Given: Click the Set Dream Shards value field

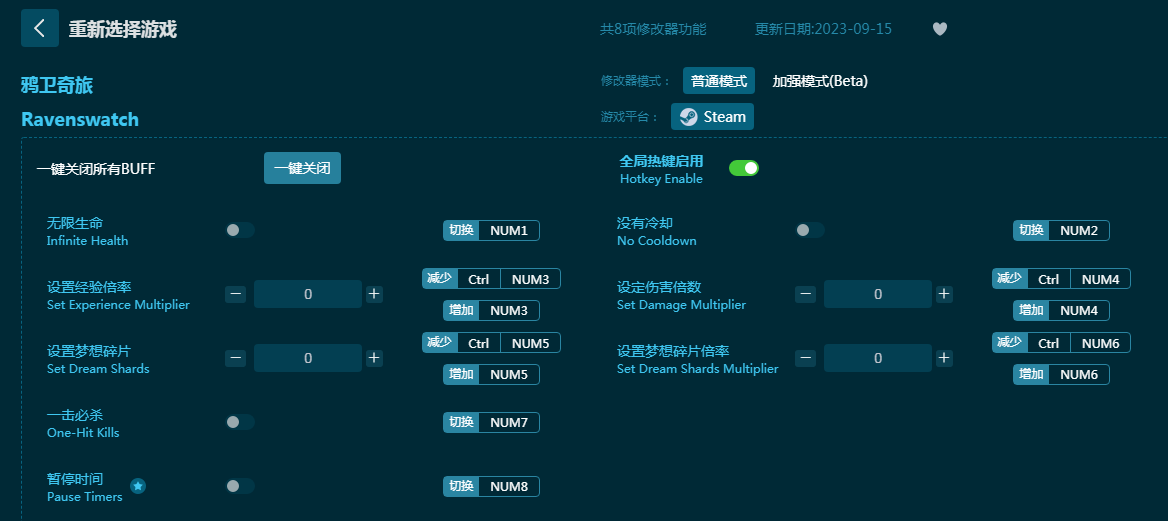Looking at the screenshot, I should [308, 359].
